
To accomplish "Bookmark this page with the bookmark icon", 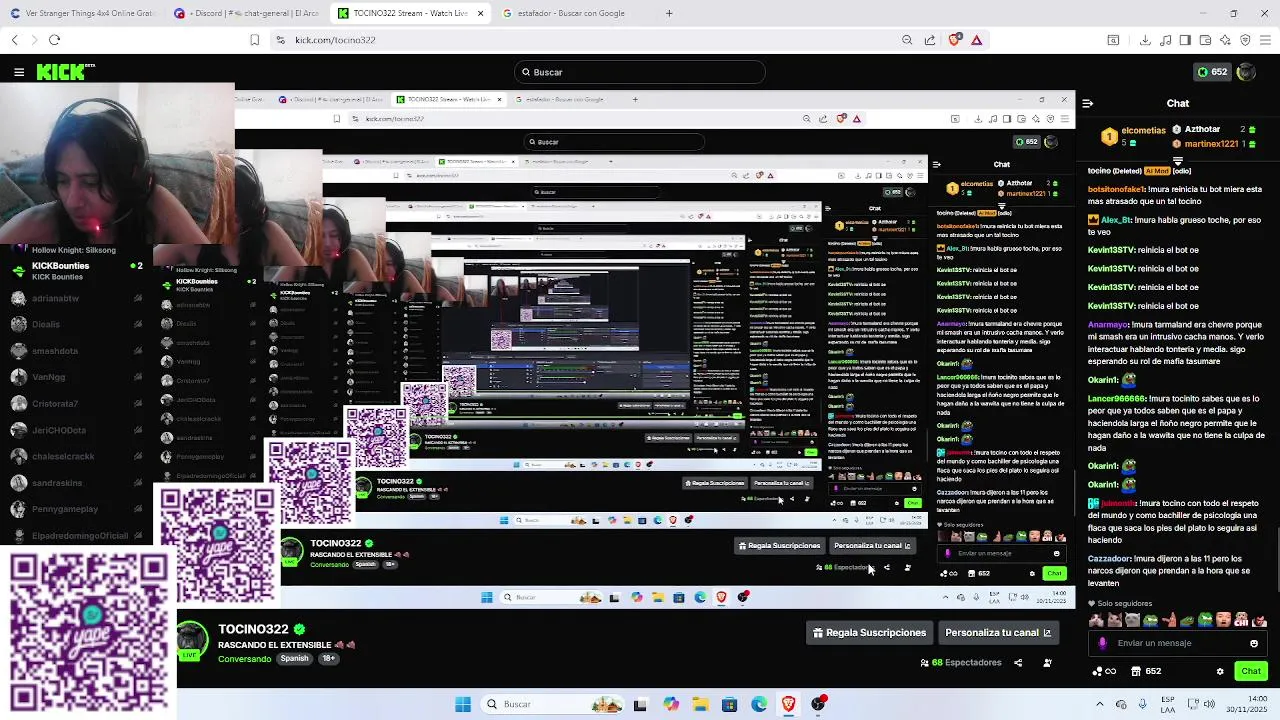I will tap(254, 40).
